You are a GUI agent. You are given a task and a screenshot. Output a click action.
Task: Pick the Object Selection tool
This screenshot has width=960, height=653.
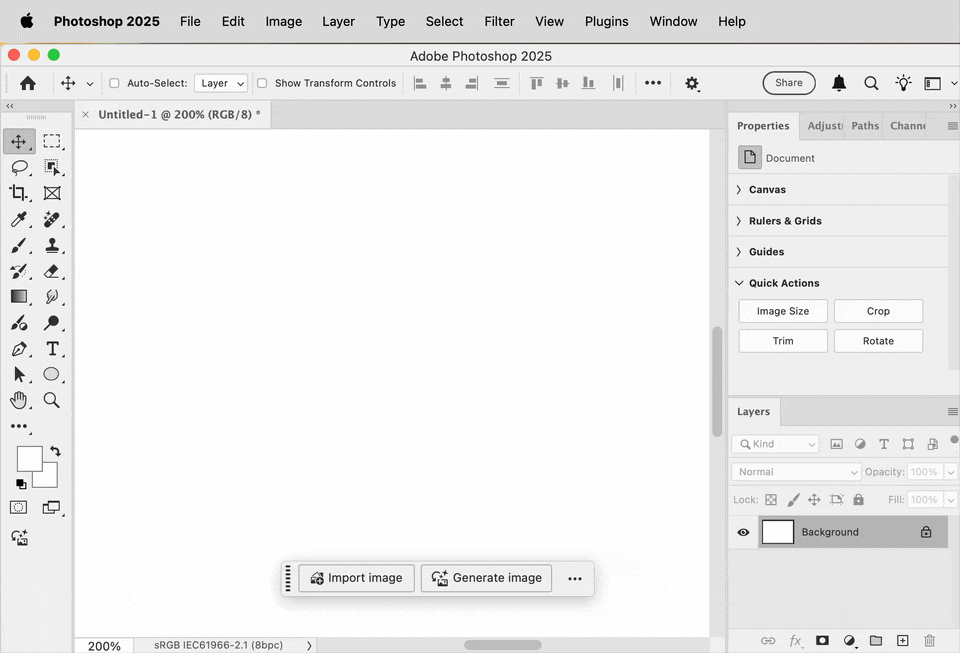pyautogui.click(x=52, y=167)
